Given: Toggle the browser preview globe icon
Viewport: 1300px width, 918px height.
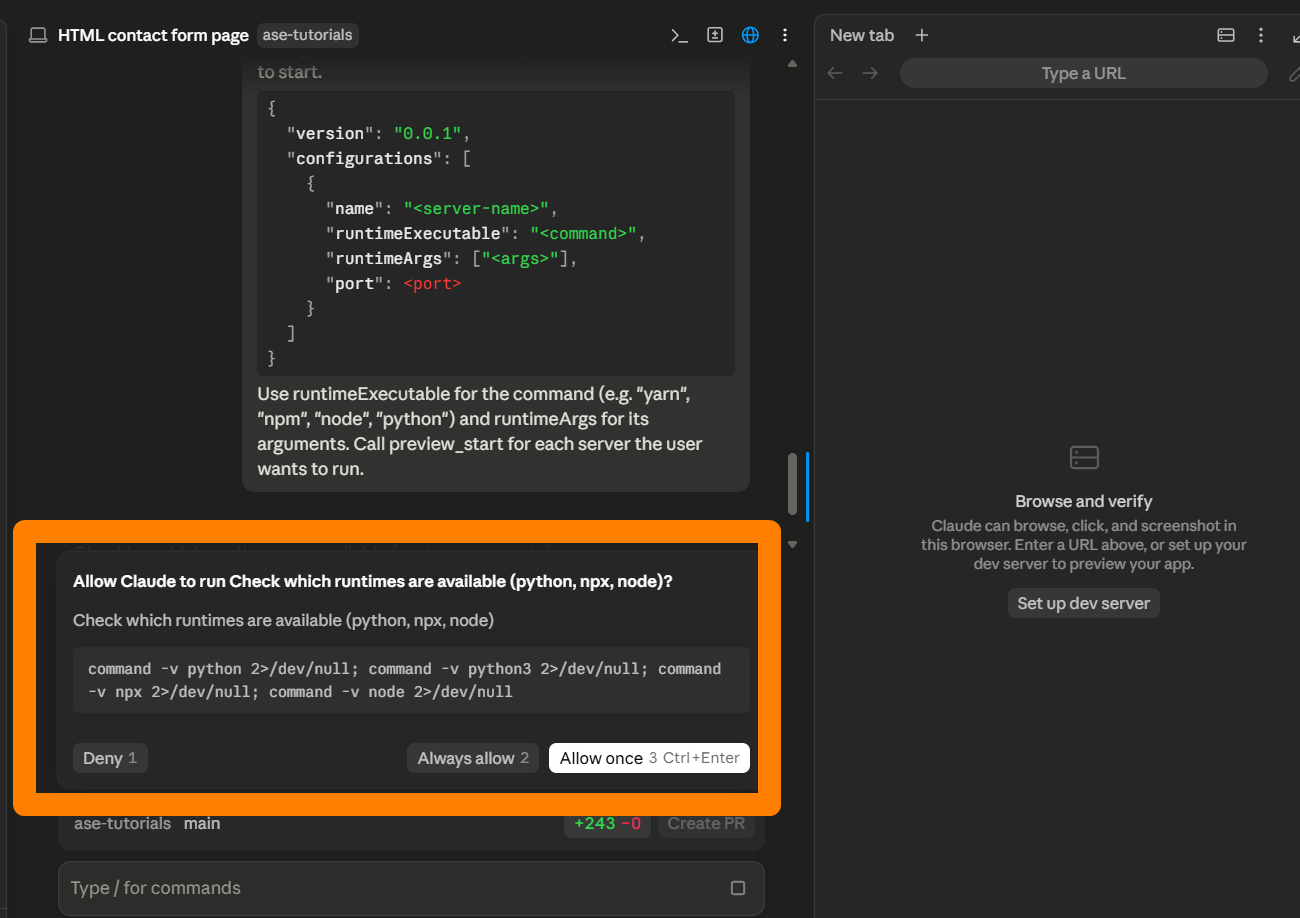Looking at the screenshot, I should pyautogui.click(x=750, y=35).
